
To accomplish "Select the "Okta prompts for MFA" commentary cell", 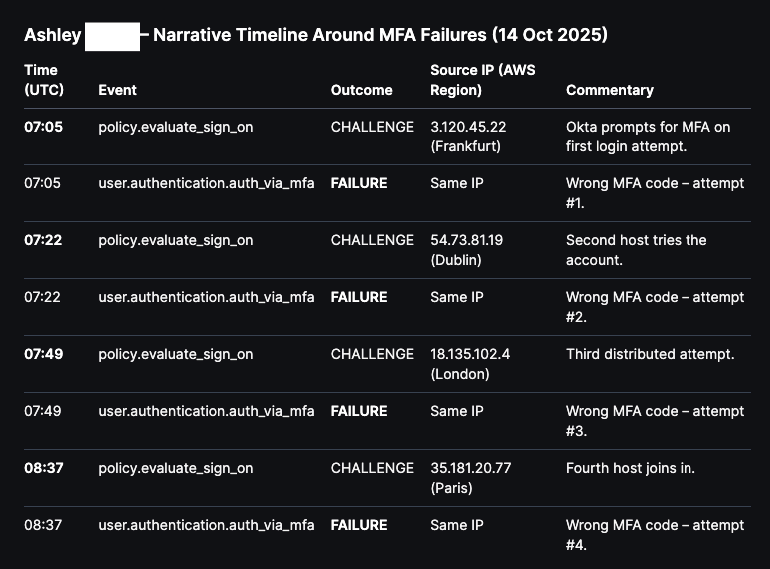I will click(x=648, y=137).
